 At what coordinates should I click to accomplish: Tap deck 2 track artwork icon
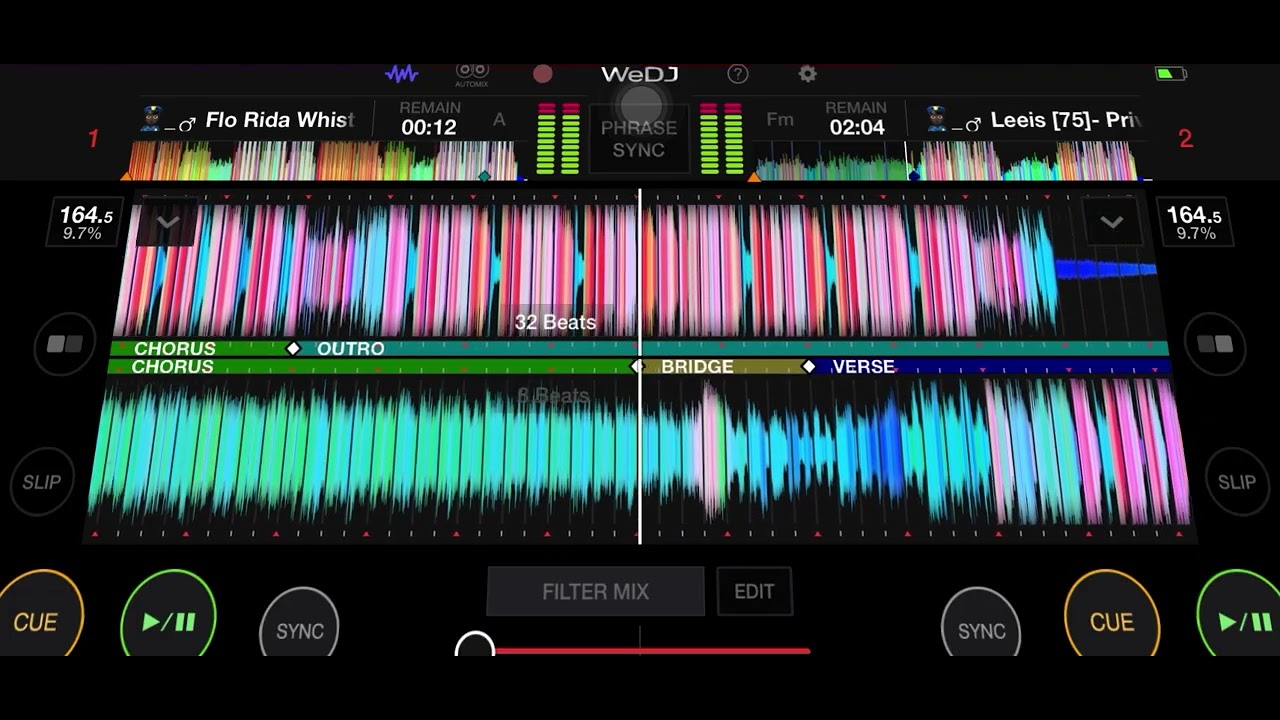937,119
